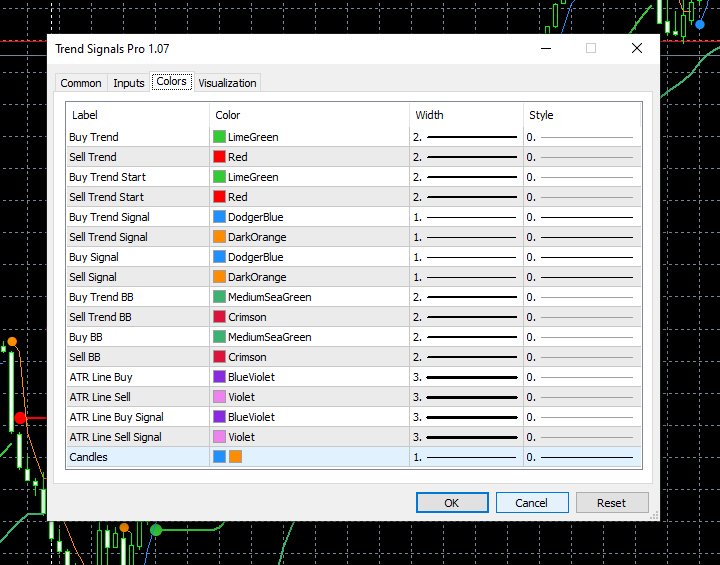The height and width of the screenshot is (565, 720).
Task: Pick ATR Line Sell Violet swatch
Action: (x=219, y=396)
